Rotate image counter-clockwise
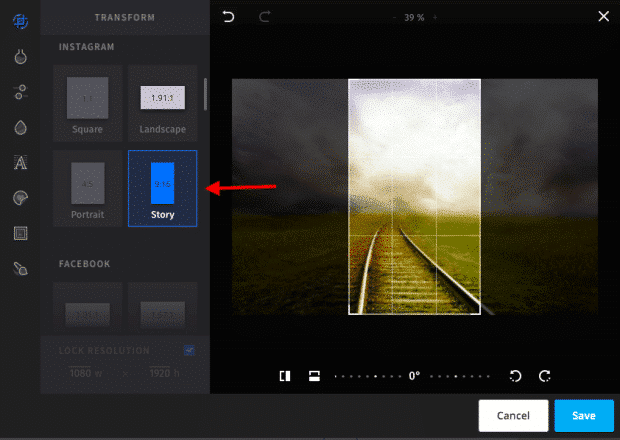The height and width of the screenshot is (440, 620). coord(516,376)
